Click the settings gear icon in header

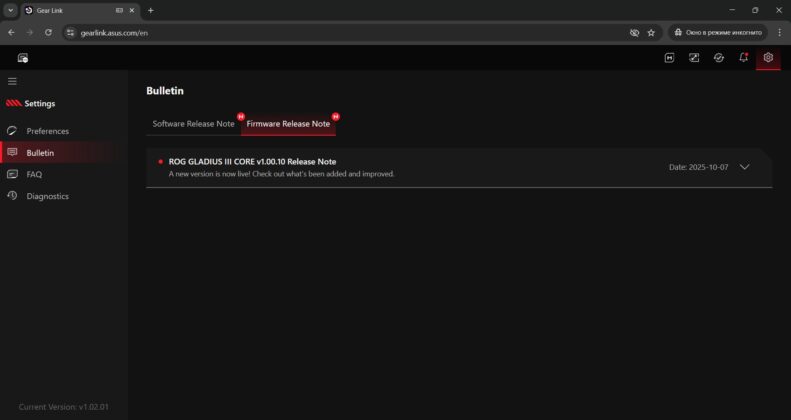click(768, 58)
